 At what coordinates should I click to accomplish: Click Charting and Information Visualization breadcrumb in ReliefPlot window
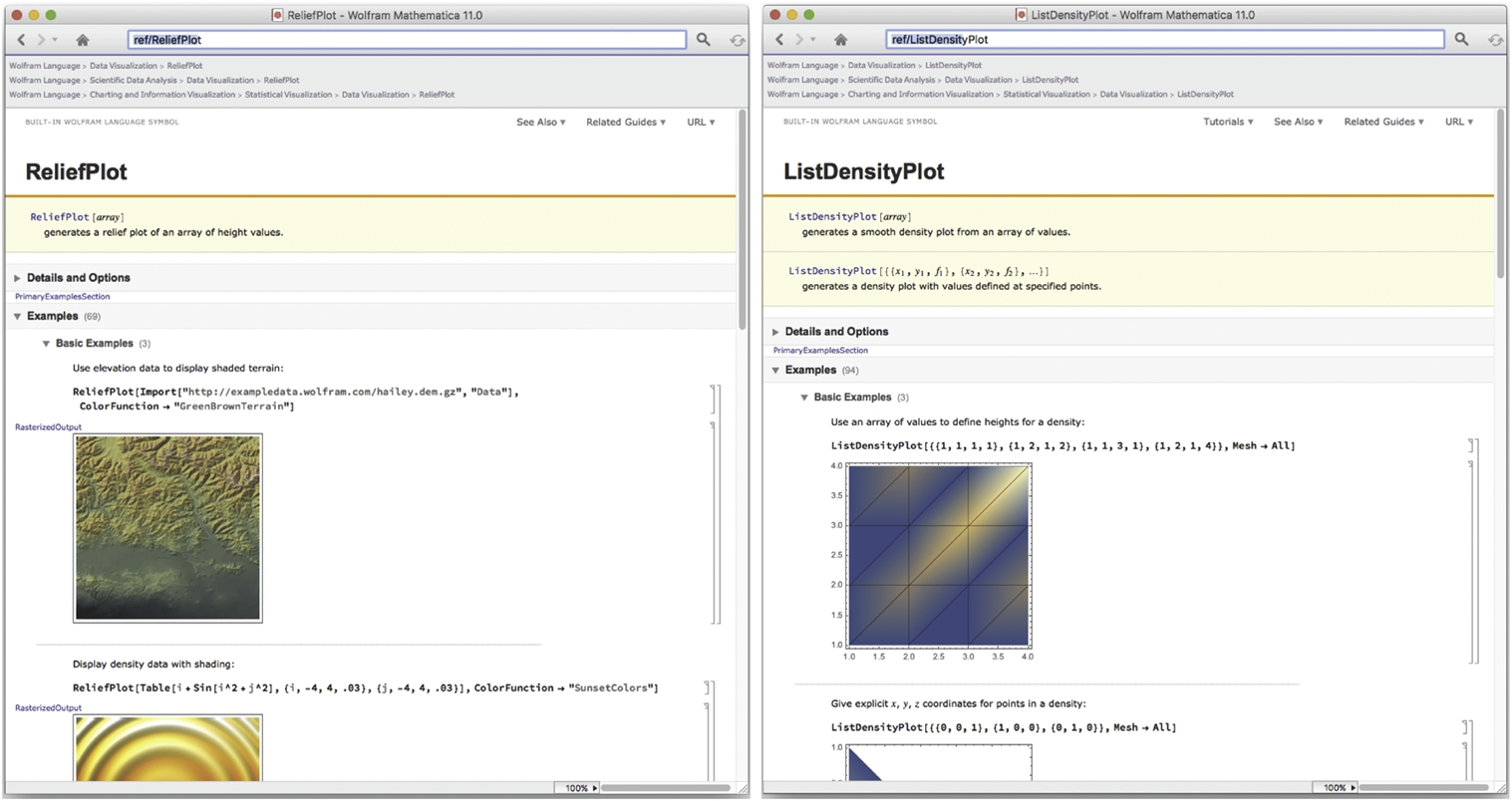[x=162, y=95]
